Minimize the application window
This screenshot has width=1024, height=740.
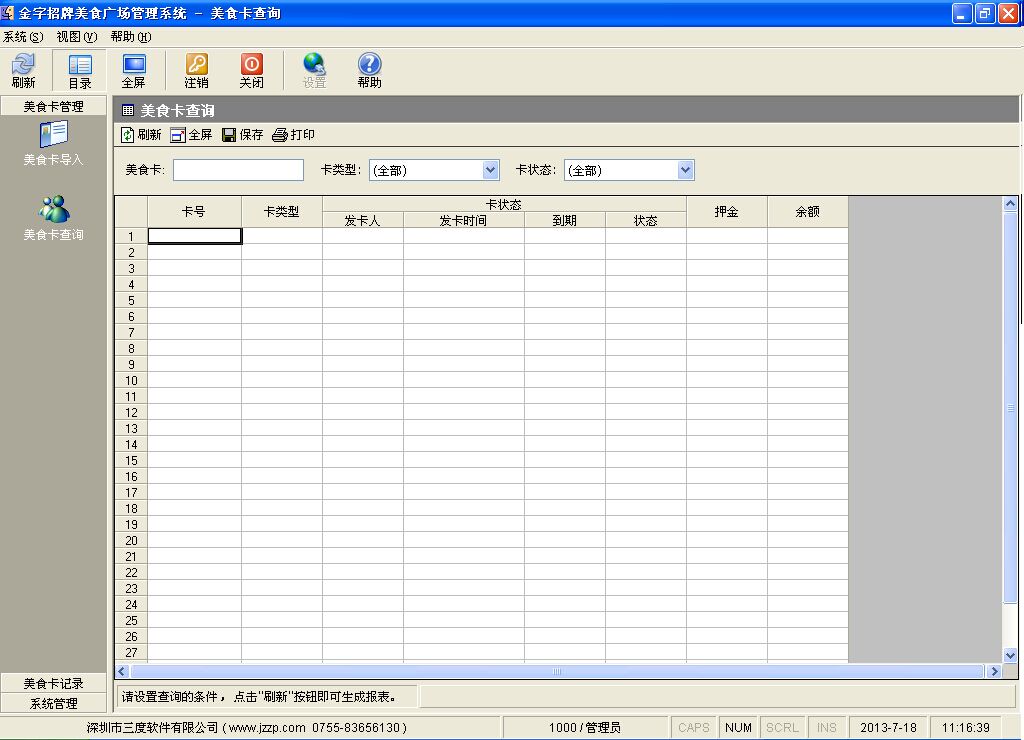962,13
